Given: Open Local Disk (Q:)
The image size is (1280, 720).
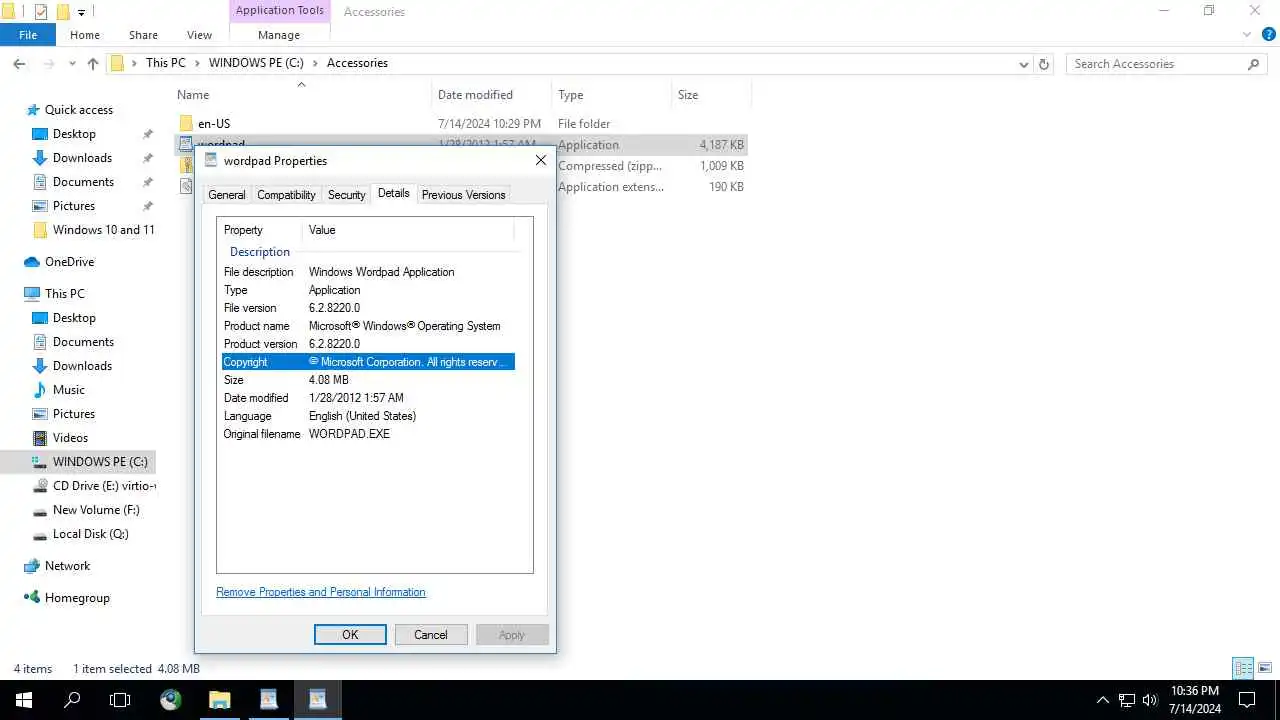Looking at the screenshot, I should 90,534.
